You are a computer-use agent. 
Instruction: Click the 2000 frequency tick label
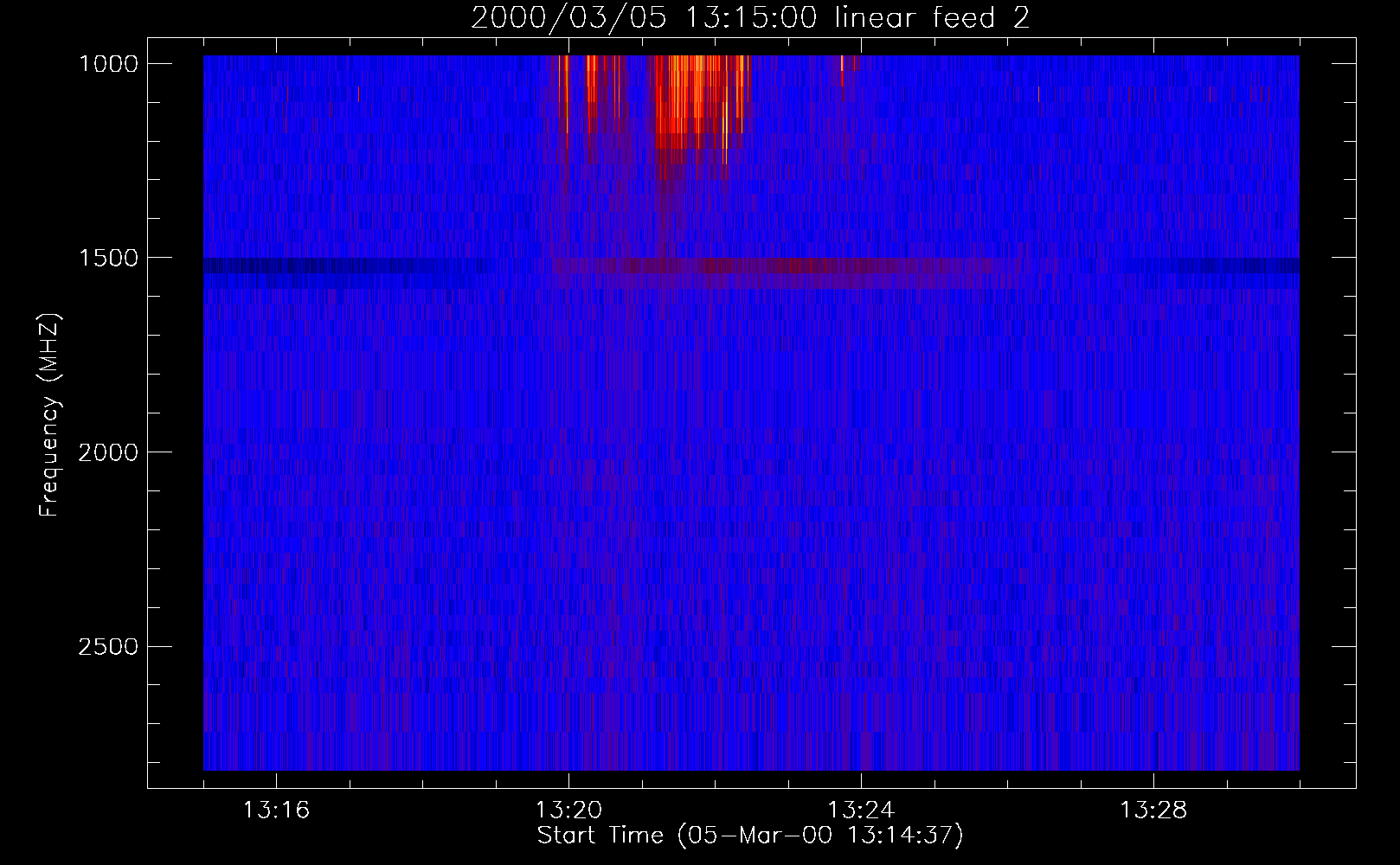(x=108, y=452)
